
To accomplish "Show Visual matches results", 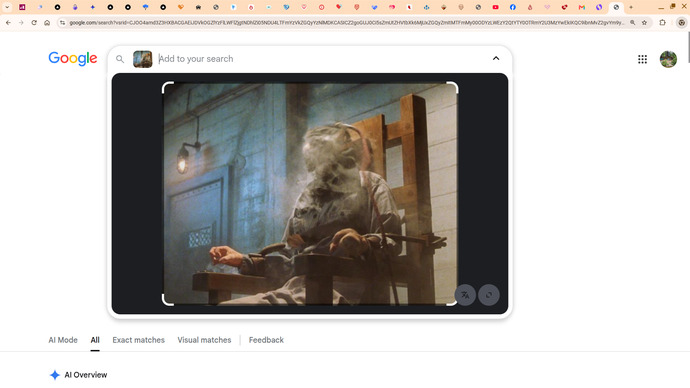I will pyautogui.click(x=204, y=340).
